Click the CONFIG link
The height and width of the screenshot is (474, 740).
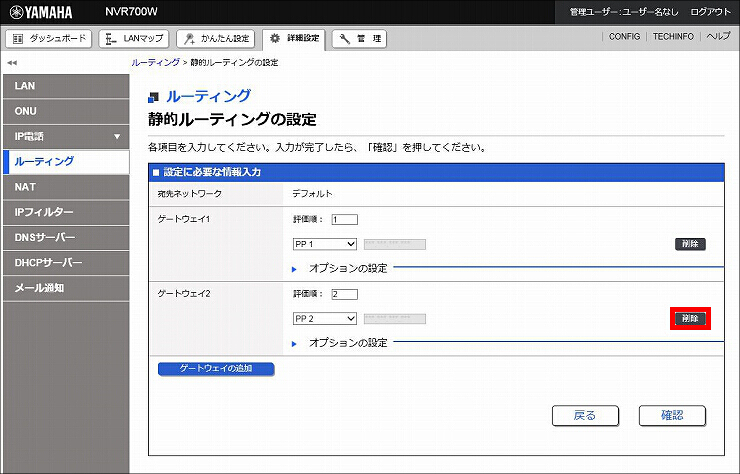[x=624, y=36]
